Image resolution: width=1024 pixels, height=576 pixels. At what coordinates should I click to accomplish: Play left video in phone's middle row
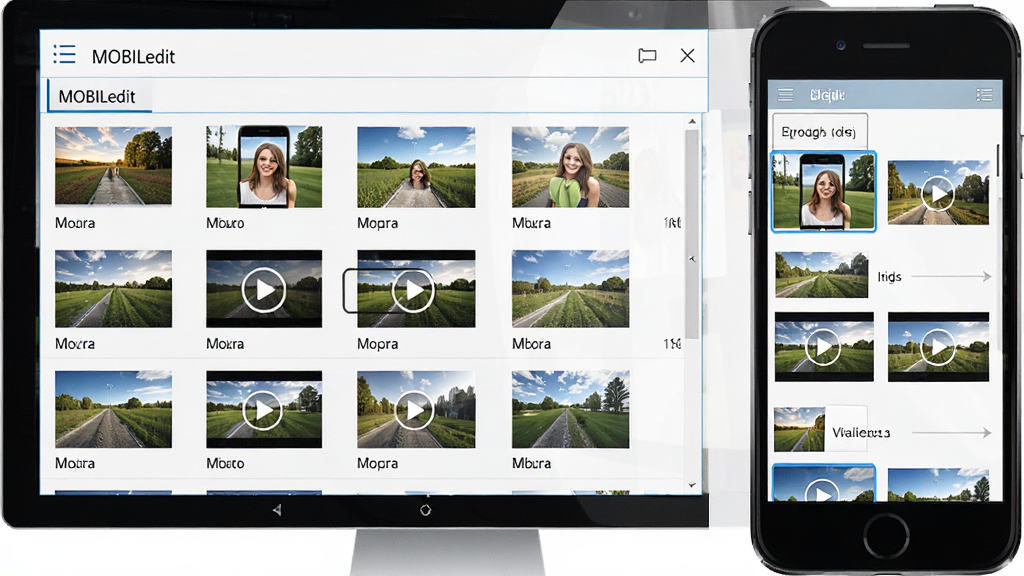pos(824,347)
